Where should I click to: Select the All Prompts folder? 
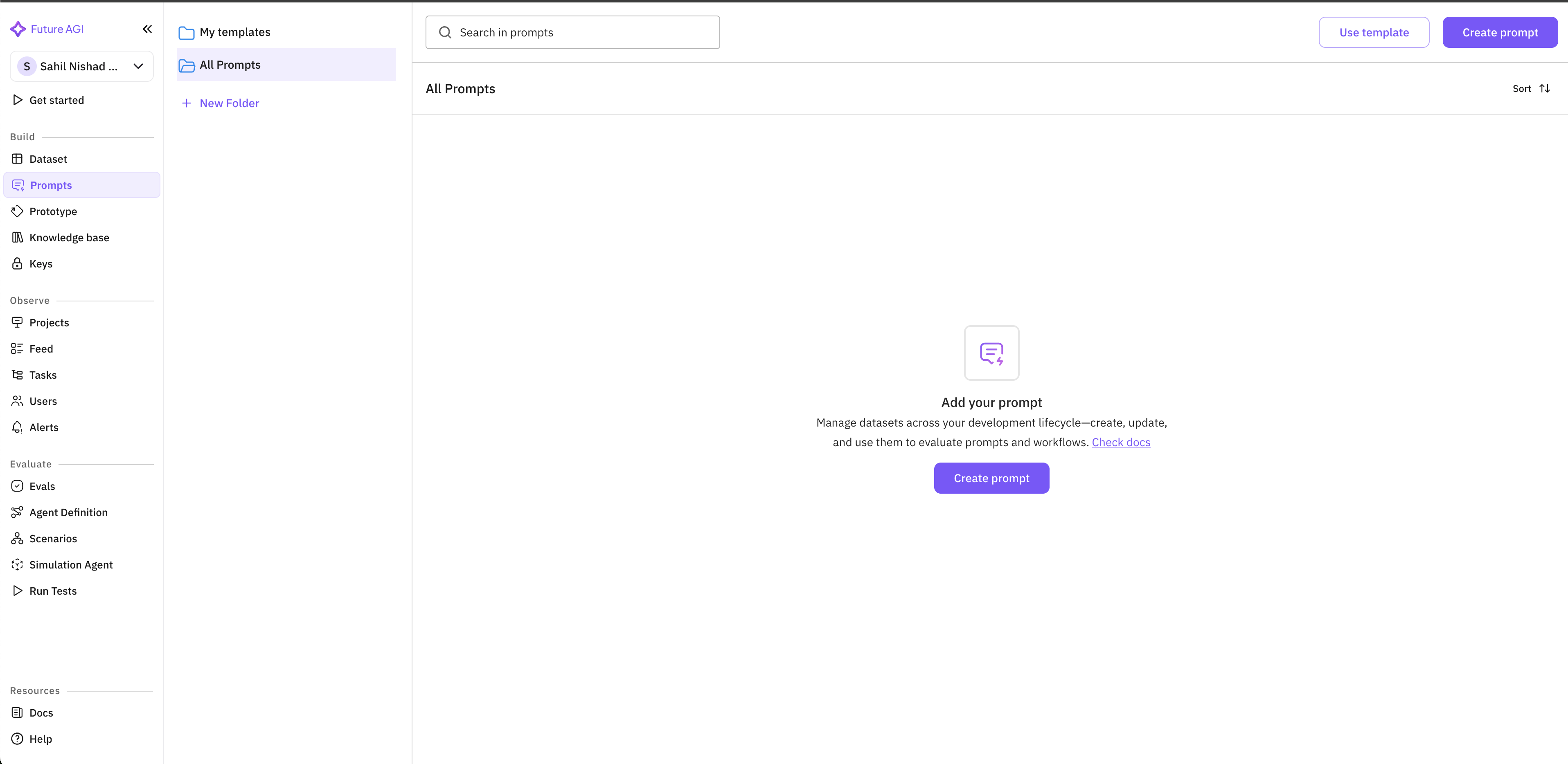(230, 65)
